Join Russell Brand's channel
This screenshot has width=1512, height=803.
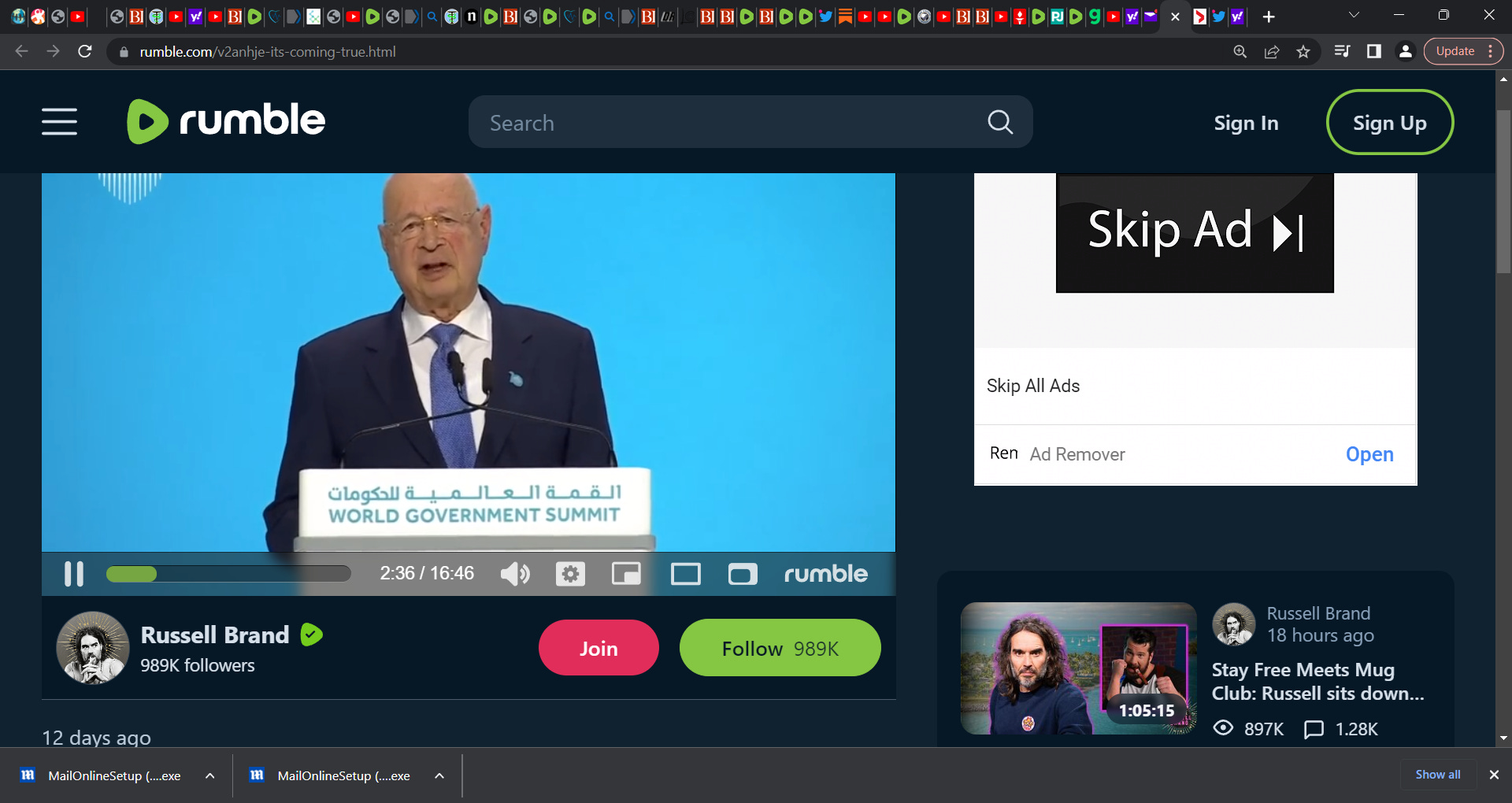(598, 648)
